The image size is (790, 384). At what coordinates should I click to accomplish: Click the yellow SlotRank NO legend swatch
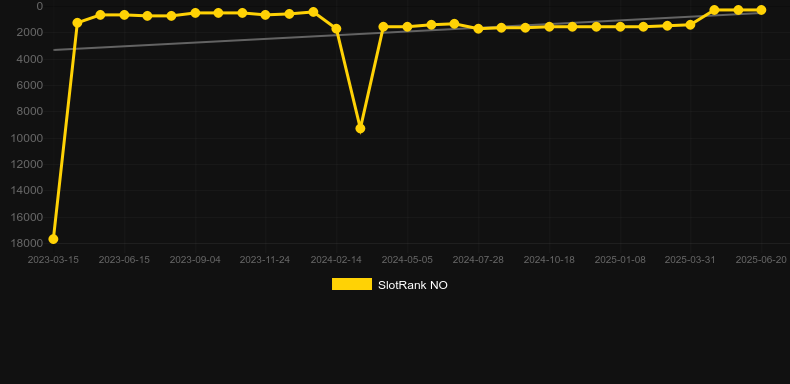coord(352,284)
